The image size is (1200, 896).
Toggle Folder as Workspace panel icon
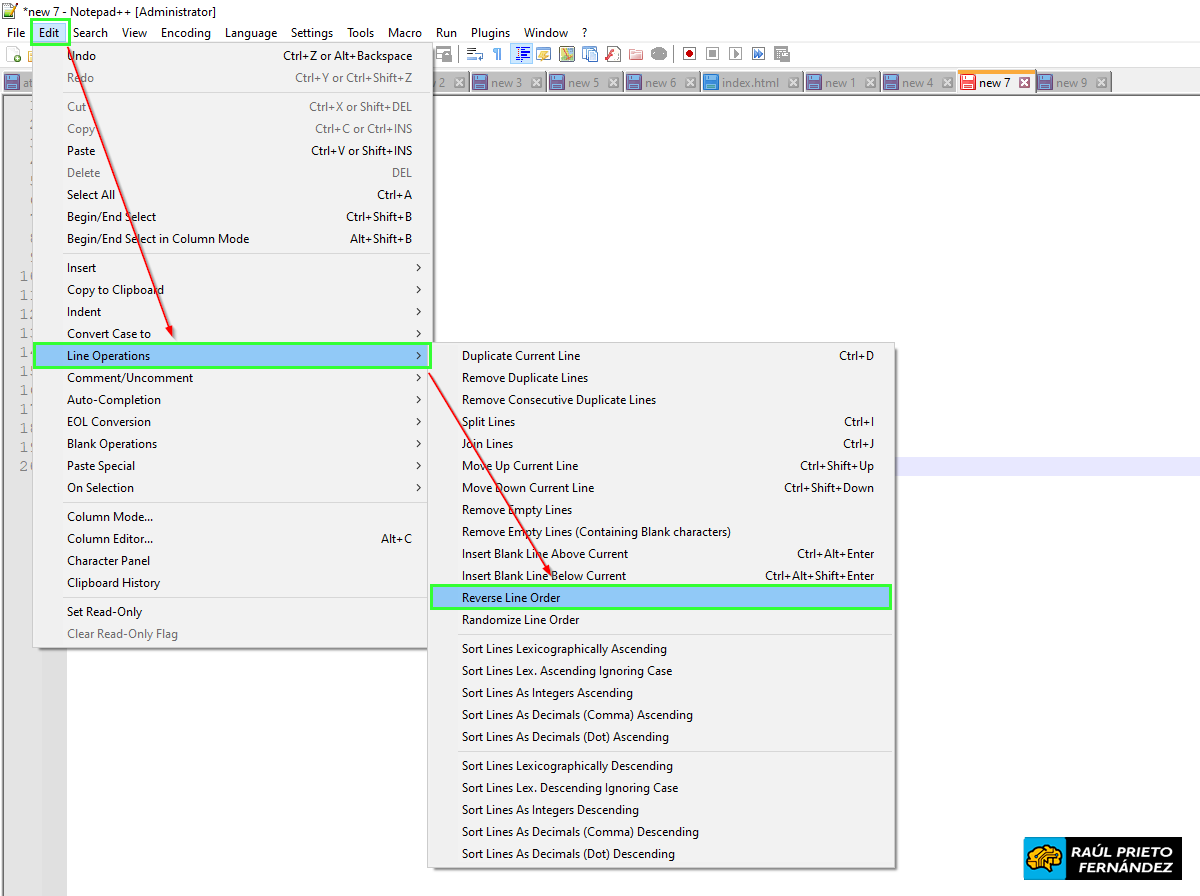pyautogui.click(x=636, y=54)
